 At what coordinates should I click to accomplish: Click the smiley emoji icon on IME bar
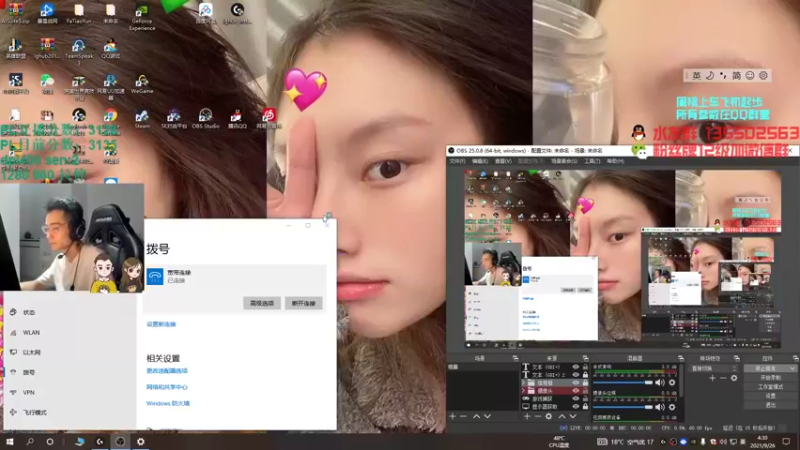point(750,76)
